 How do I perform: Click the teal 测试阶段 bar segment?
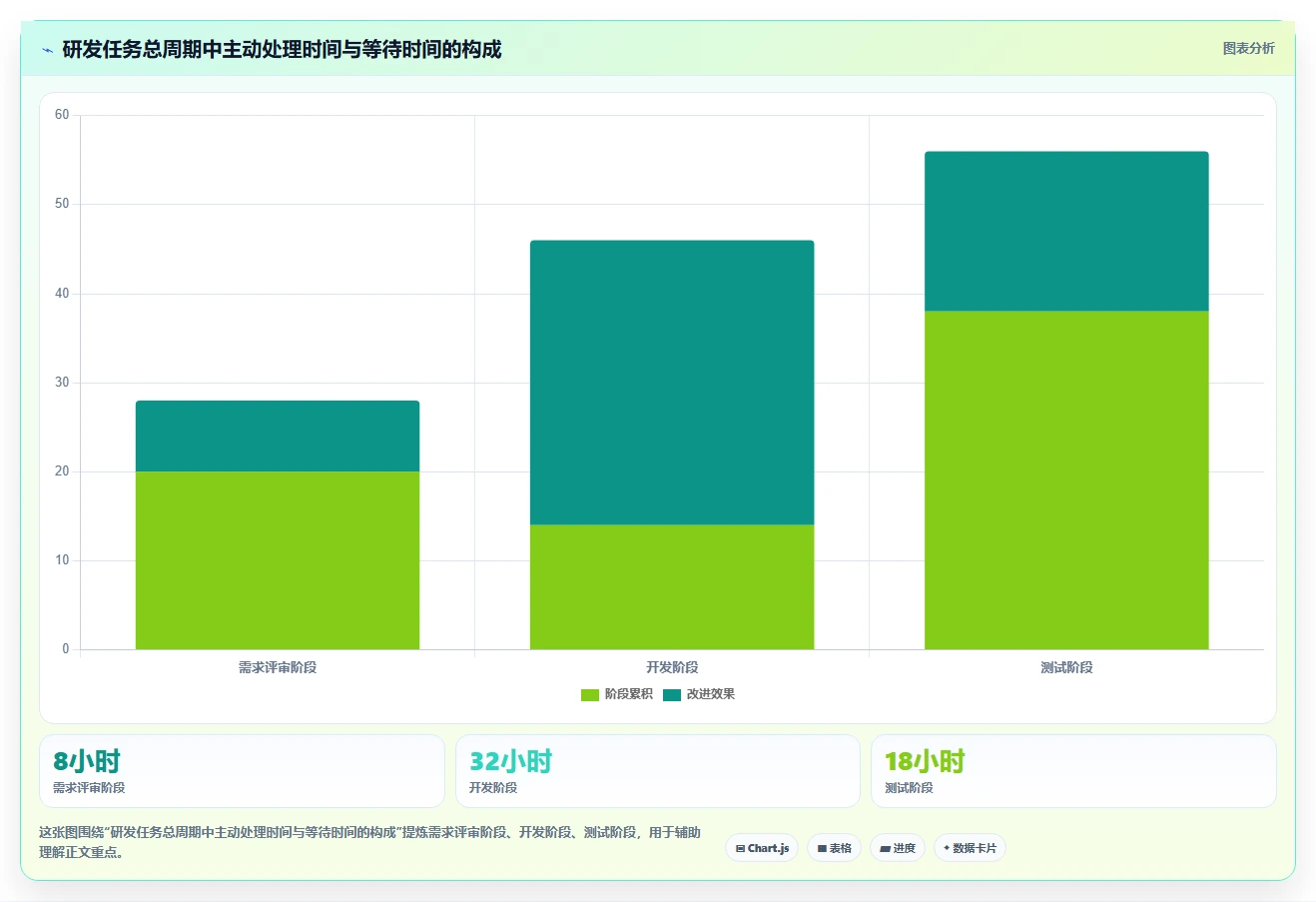[x=1066, y=232]
